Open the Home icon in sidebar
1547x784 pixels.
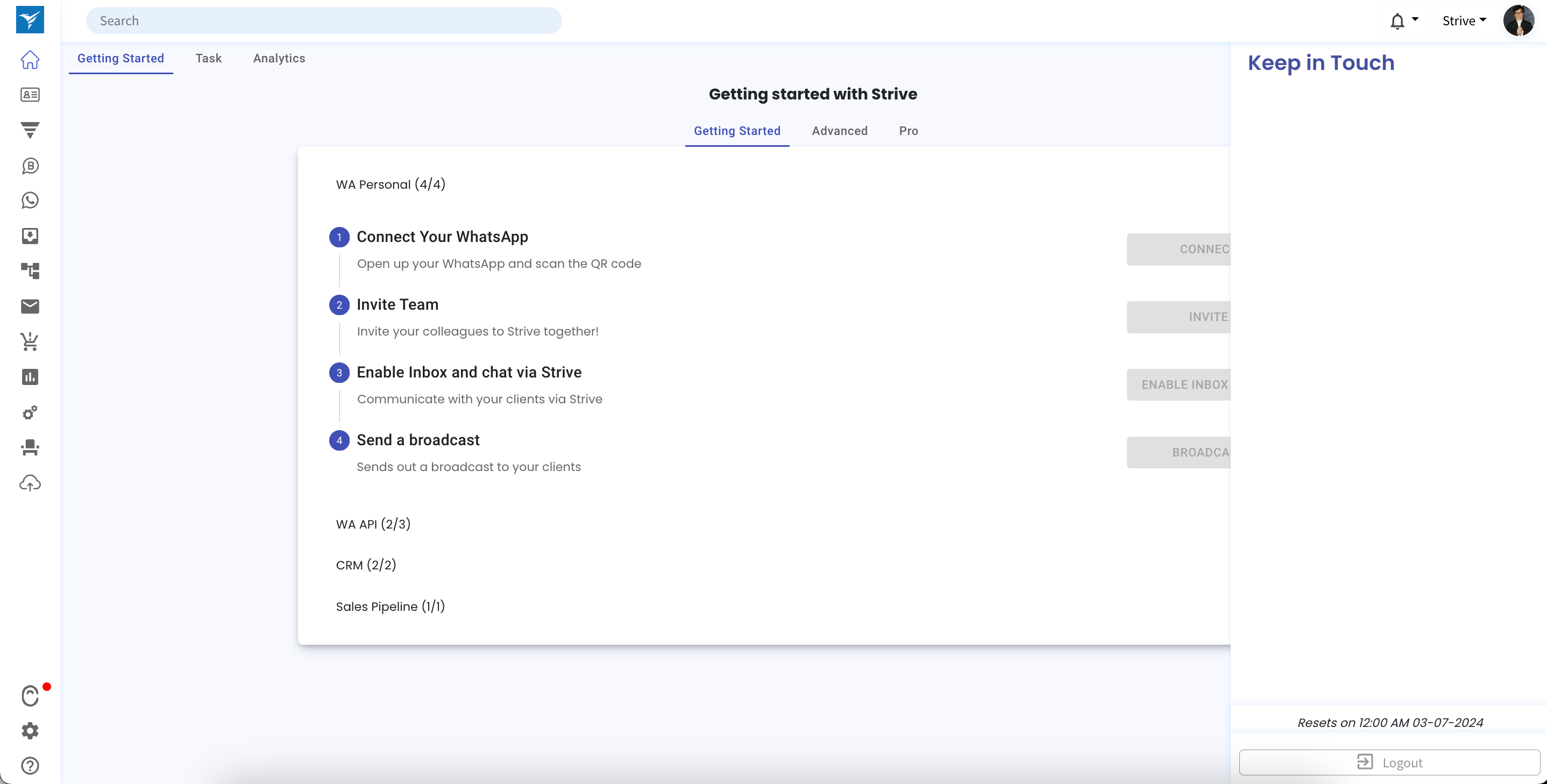(x=30, y=60)
